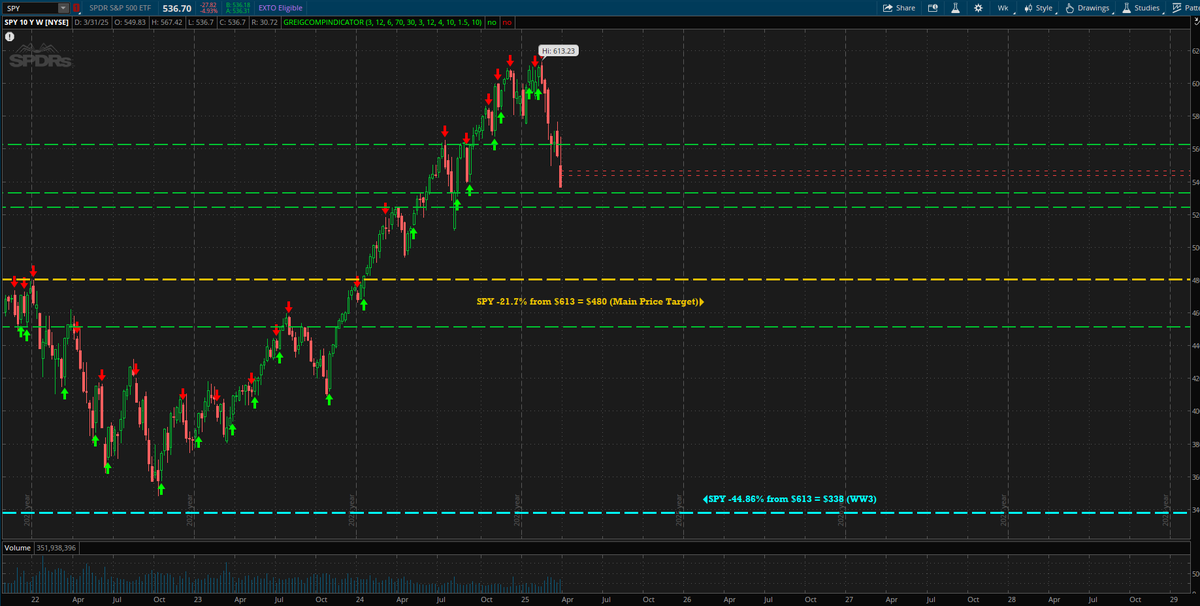The width and height of the screenshot is (1200, 606).
Task: Select the yellow Main Price Target annotation
Action: [x=590, y=300]
